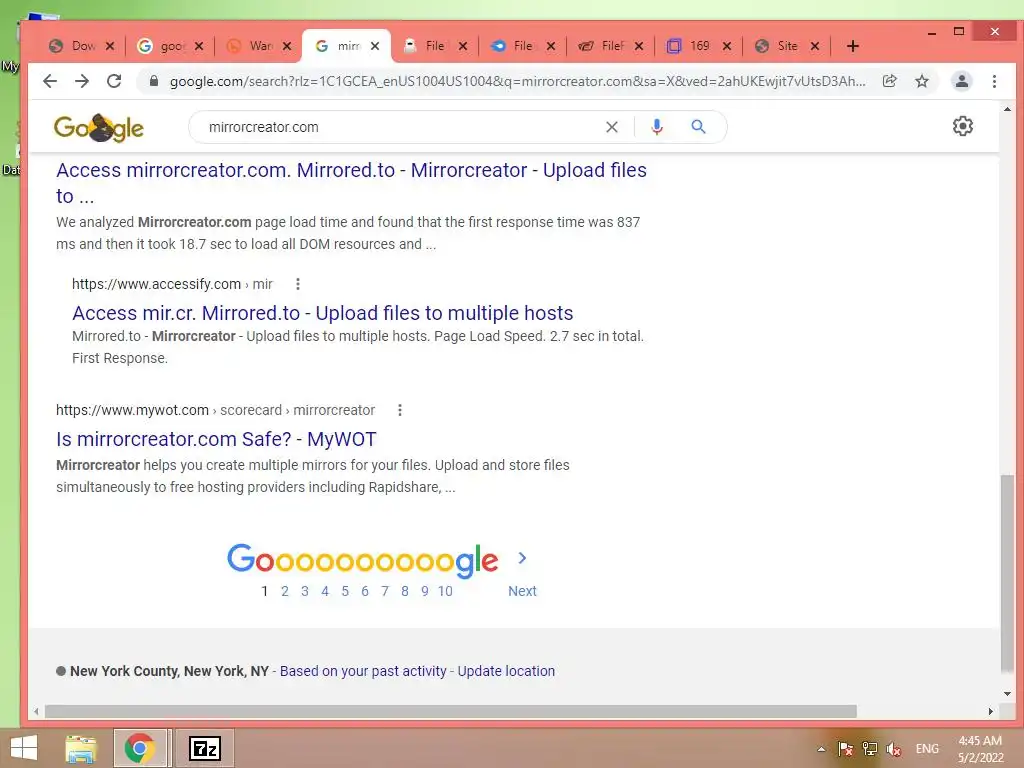Open the Chrome three-dot menu
Screen dimensions: 1024x768
994,81
